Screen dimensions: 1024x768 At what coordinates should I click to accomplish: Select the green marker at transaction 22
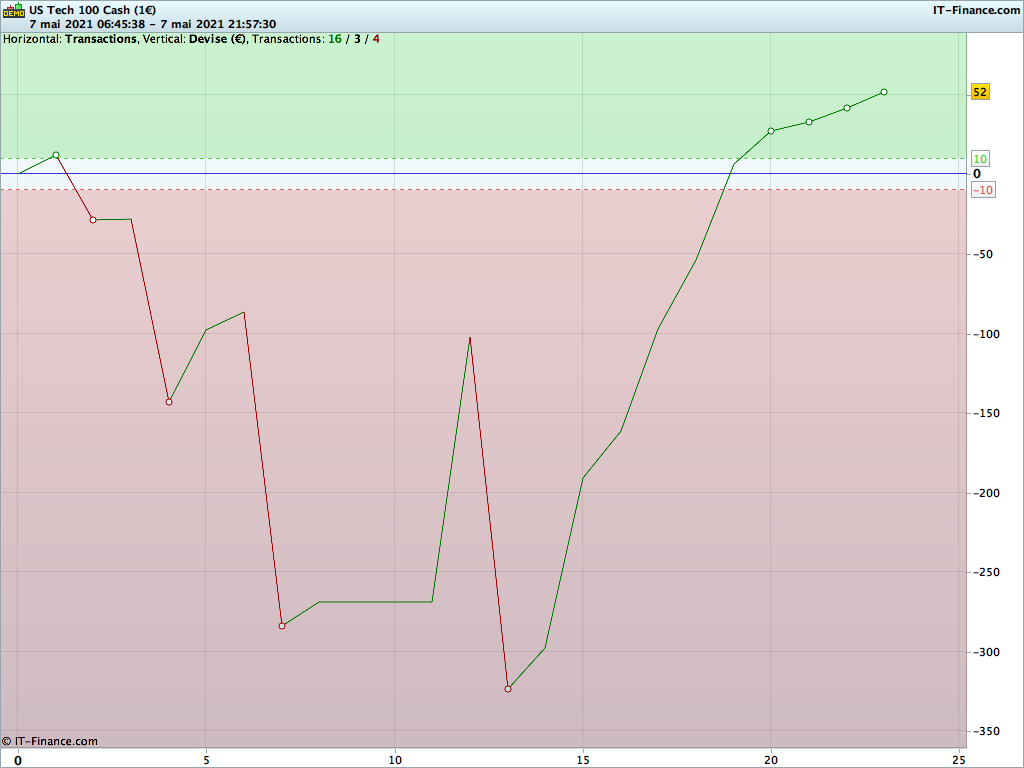click(x=846, y=108)
